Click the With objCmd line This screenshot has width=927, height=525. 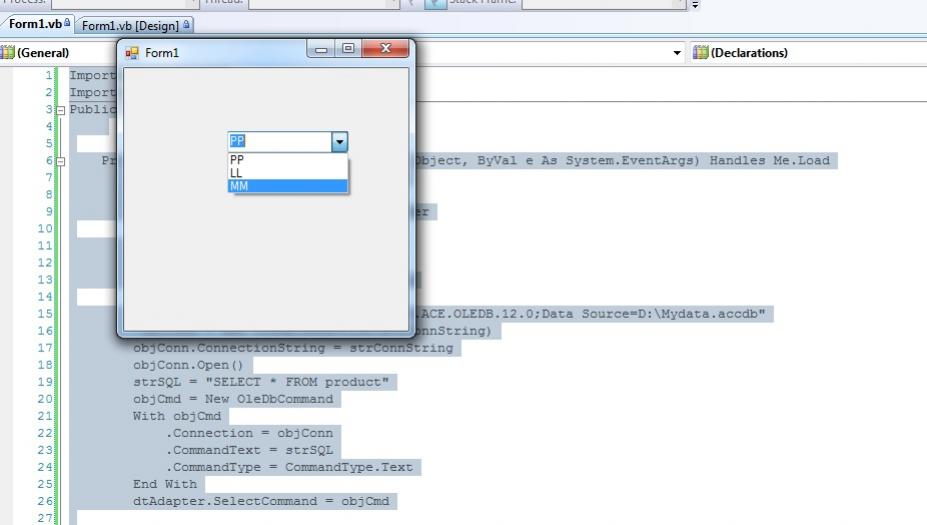pyautogui.click(x=177, y=416)
